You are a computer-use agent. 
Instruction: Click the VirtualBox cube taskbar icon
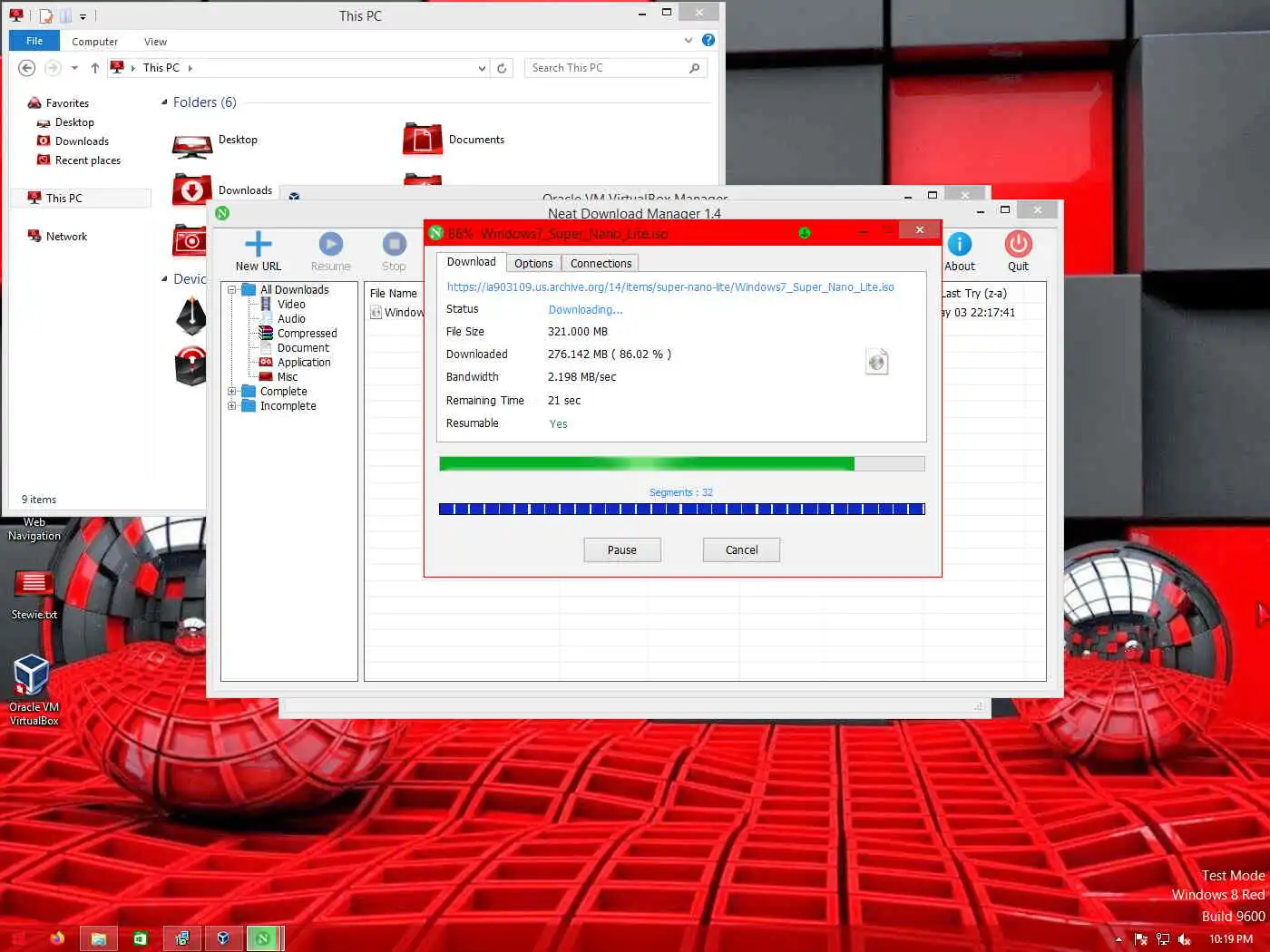click(x=222, y=938)
